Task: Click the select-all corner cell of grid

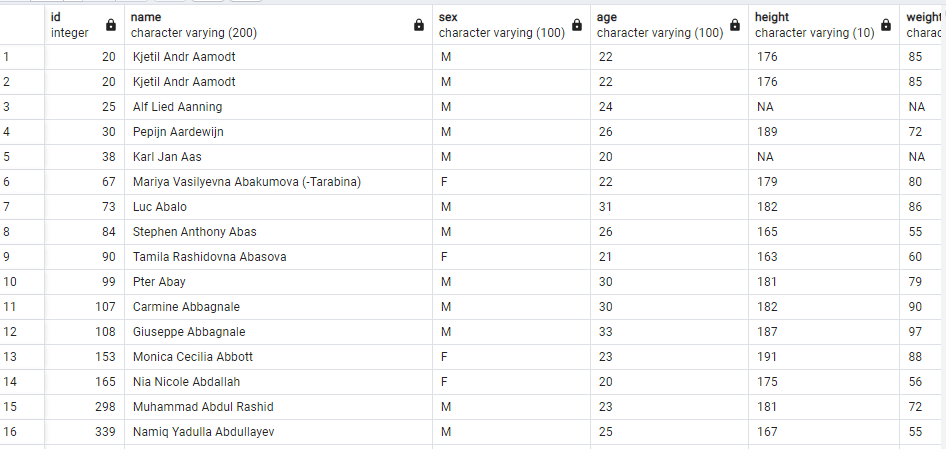Action: pos(22,25)
